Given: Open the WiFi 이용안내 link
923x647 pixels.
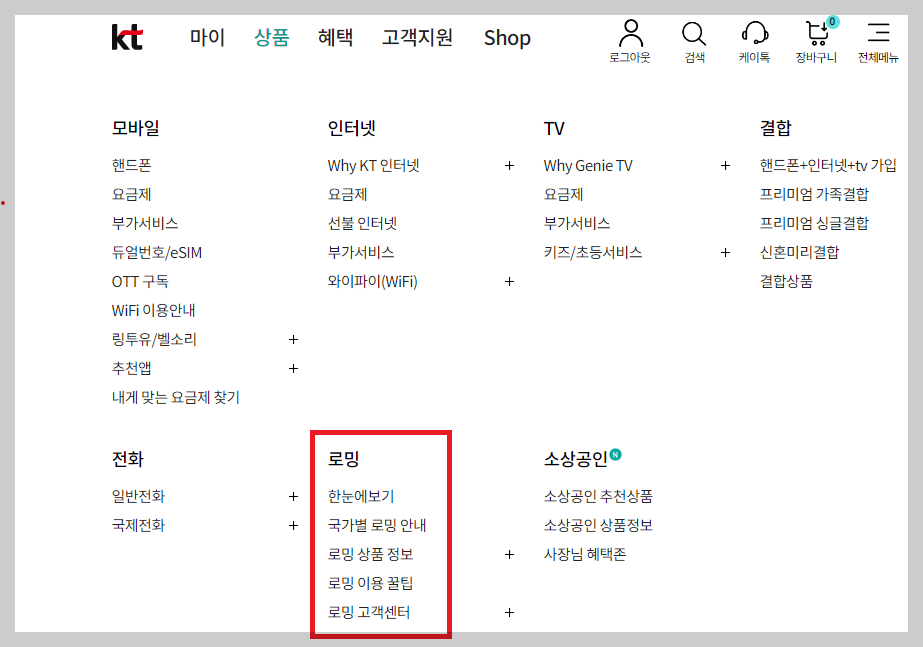Looking at the screenshot, I should pyautogui.click(x=153, y=310).
